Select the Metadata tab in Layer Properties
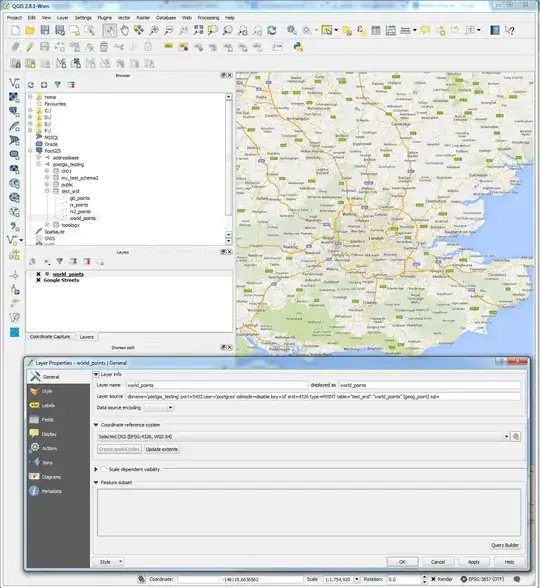Viewport: 540px width, 588px height. point(58,491)
